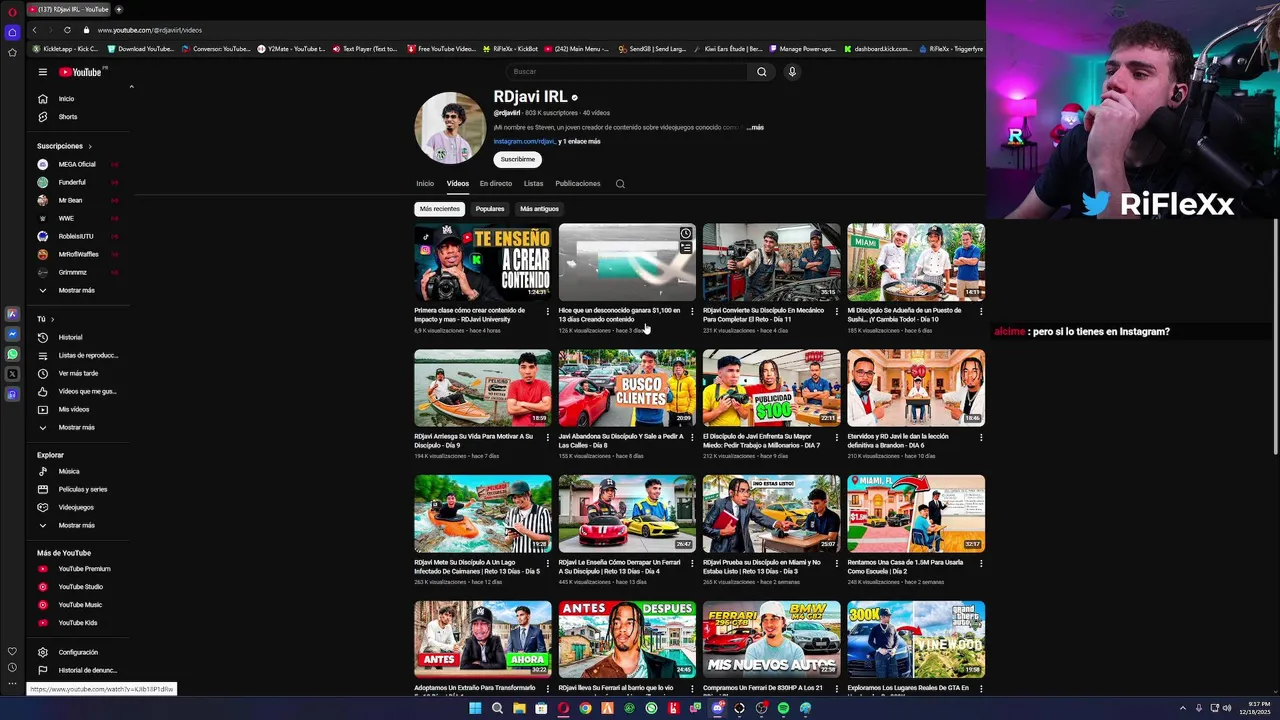Select the Vídeos channel tab

(x=457, y=184)
